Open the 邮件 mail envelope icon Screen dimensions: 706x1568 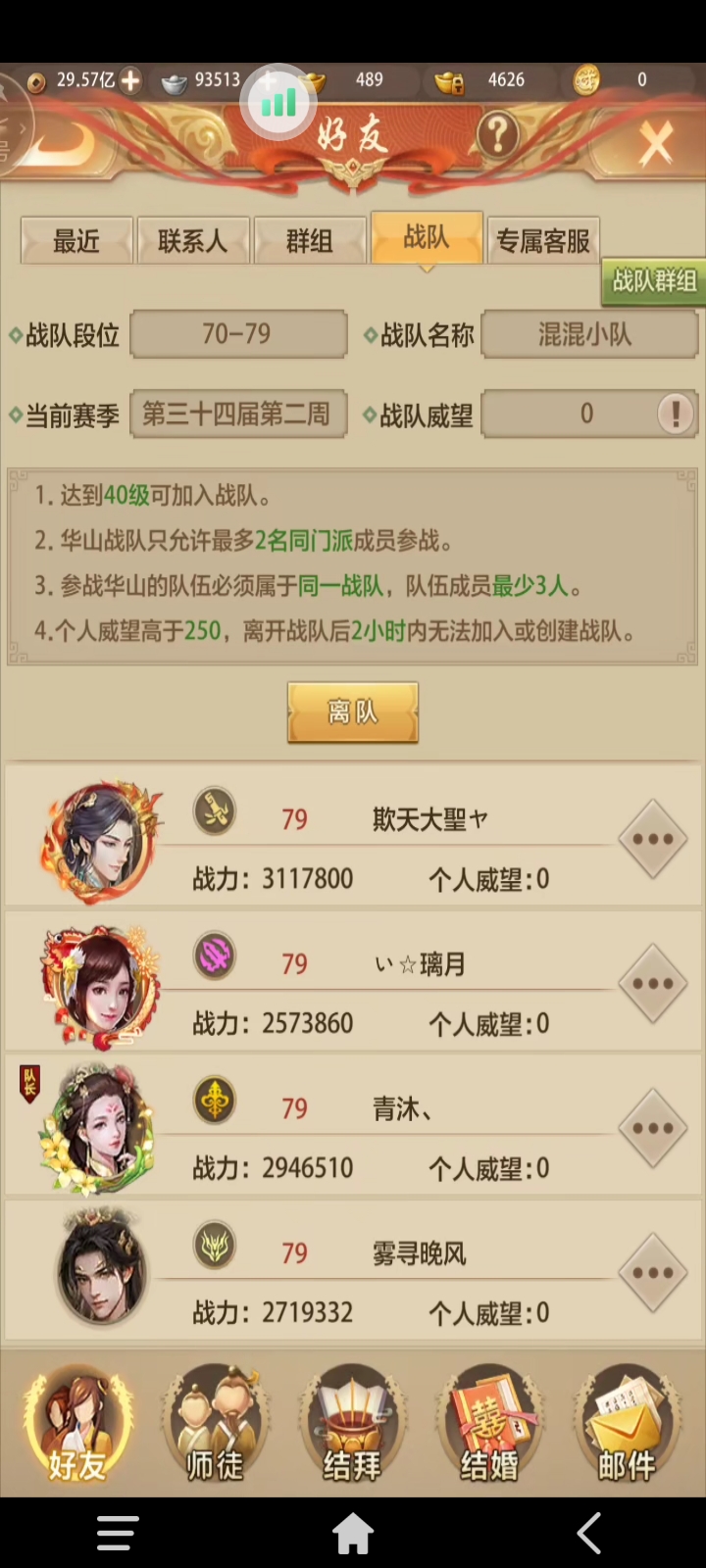point(628,1423)
